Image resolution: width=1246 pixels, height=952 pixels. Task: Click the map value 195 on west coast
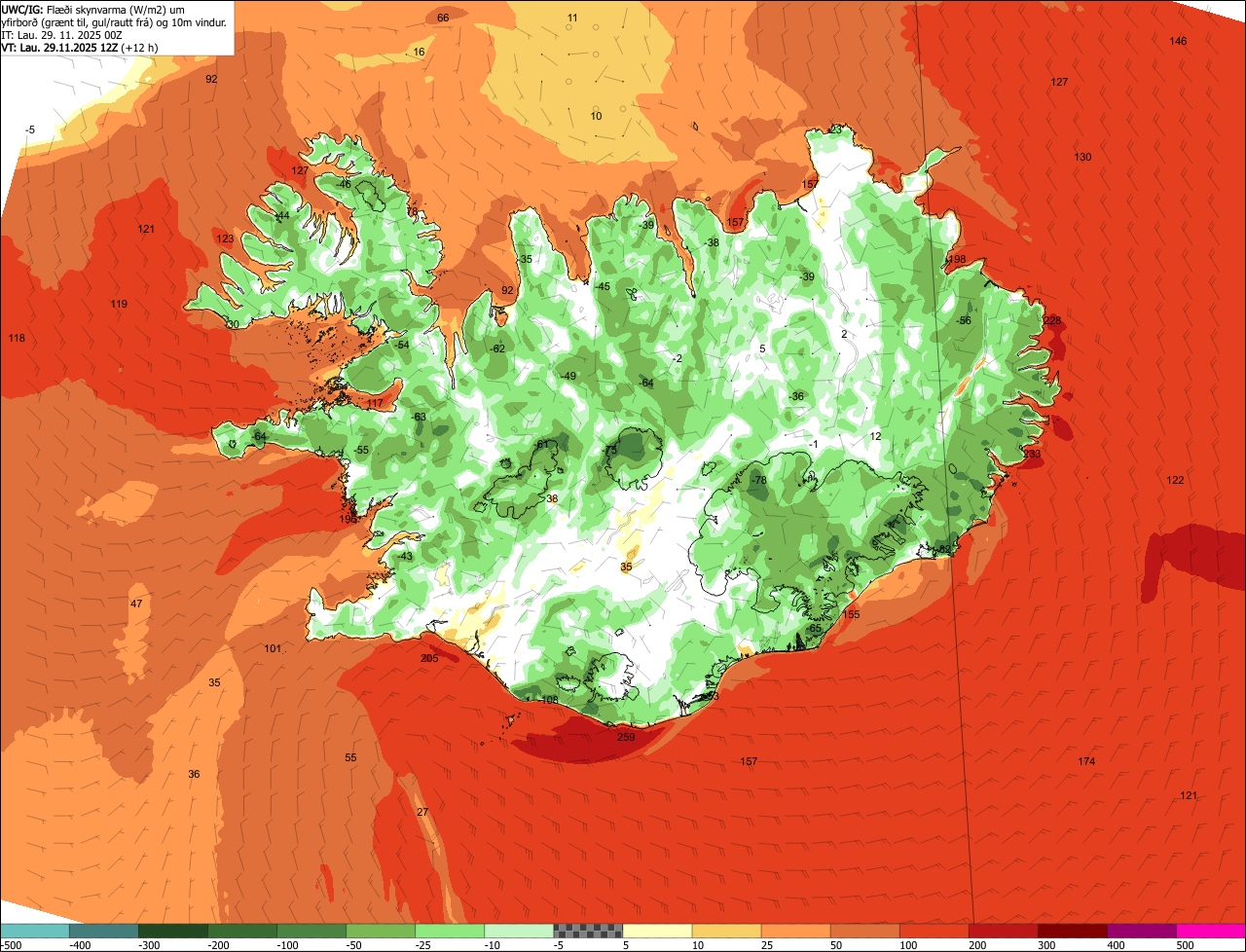click(x=348, y=519)
